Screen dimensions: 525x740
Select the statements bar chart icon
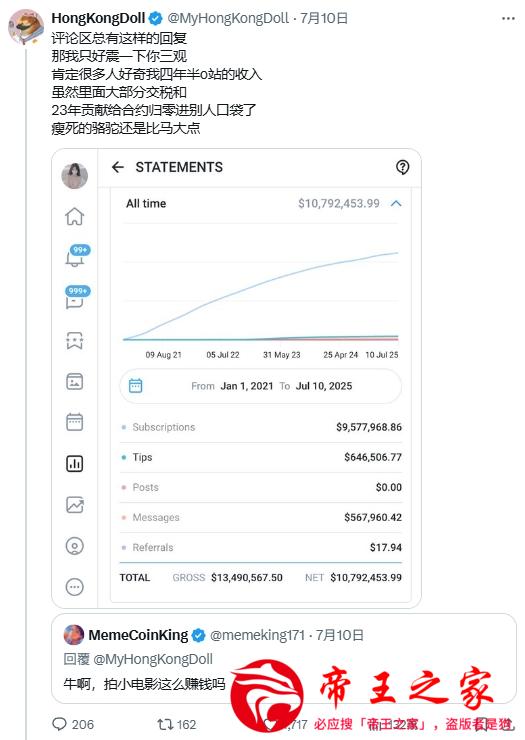[75, 463]
